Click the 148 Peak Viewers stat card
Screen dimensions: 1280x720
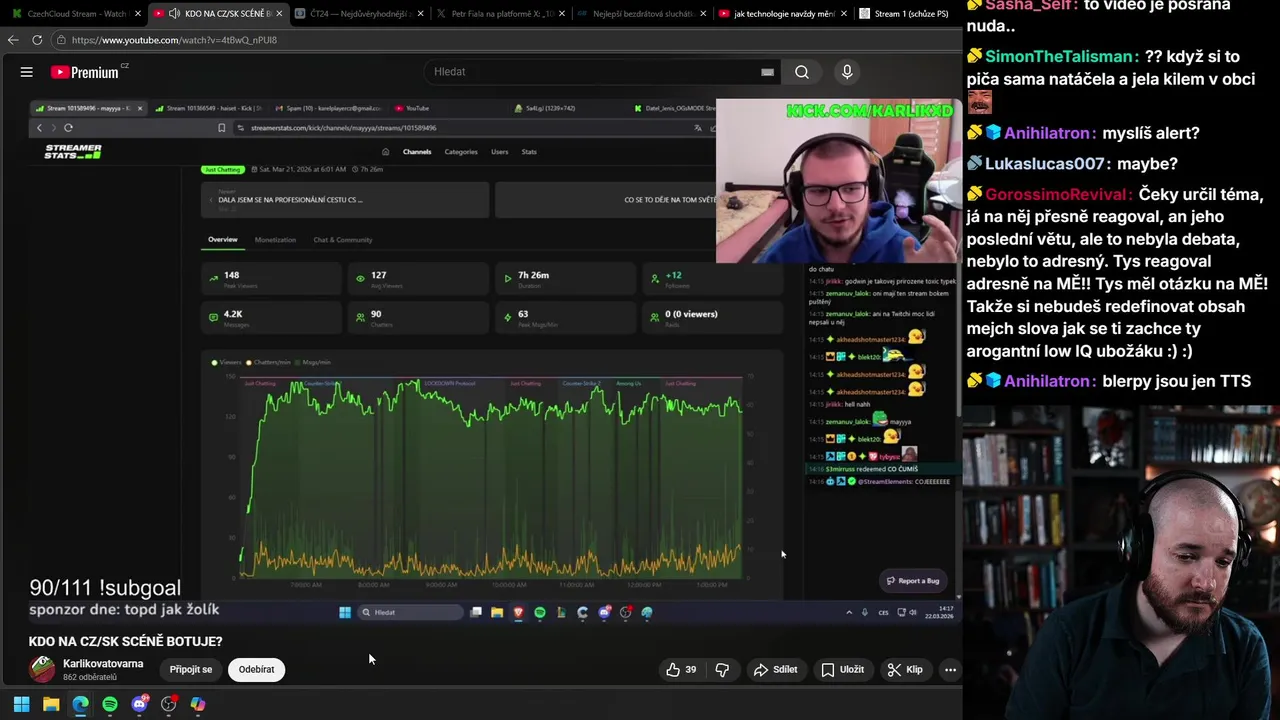click(271, 279)
